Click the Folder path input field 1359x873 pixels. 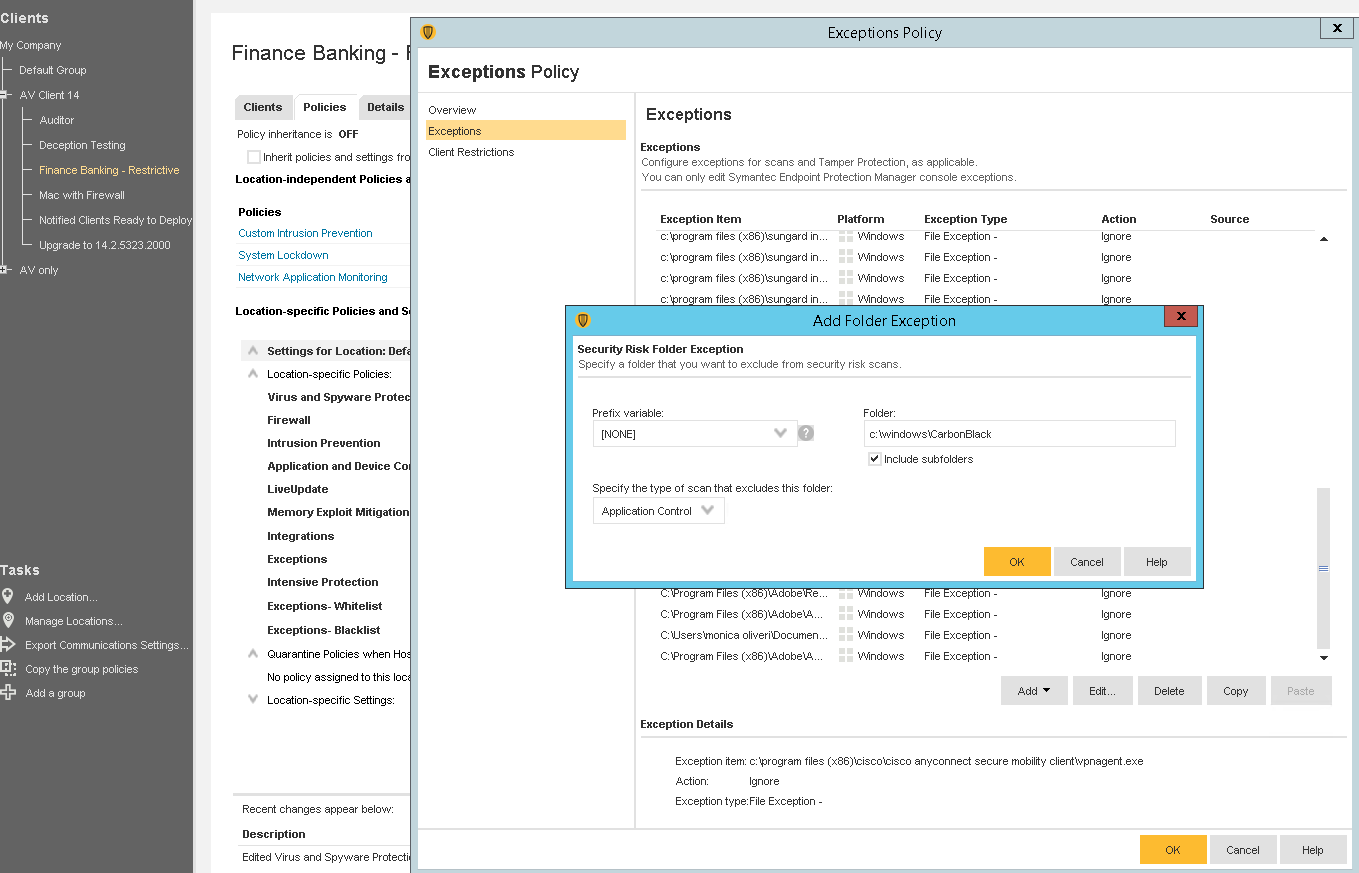[x=1020, y=433]
